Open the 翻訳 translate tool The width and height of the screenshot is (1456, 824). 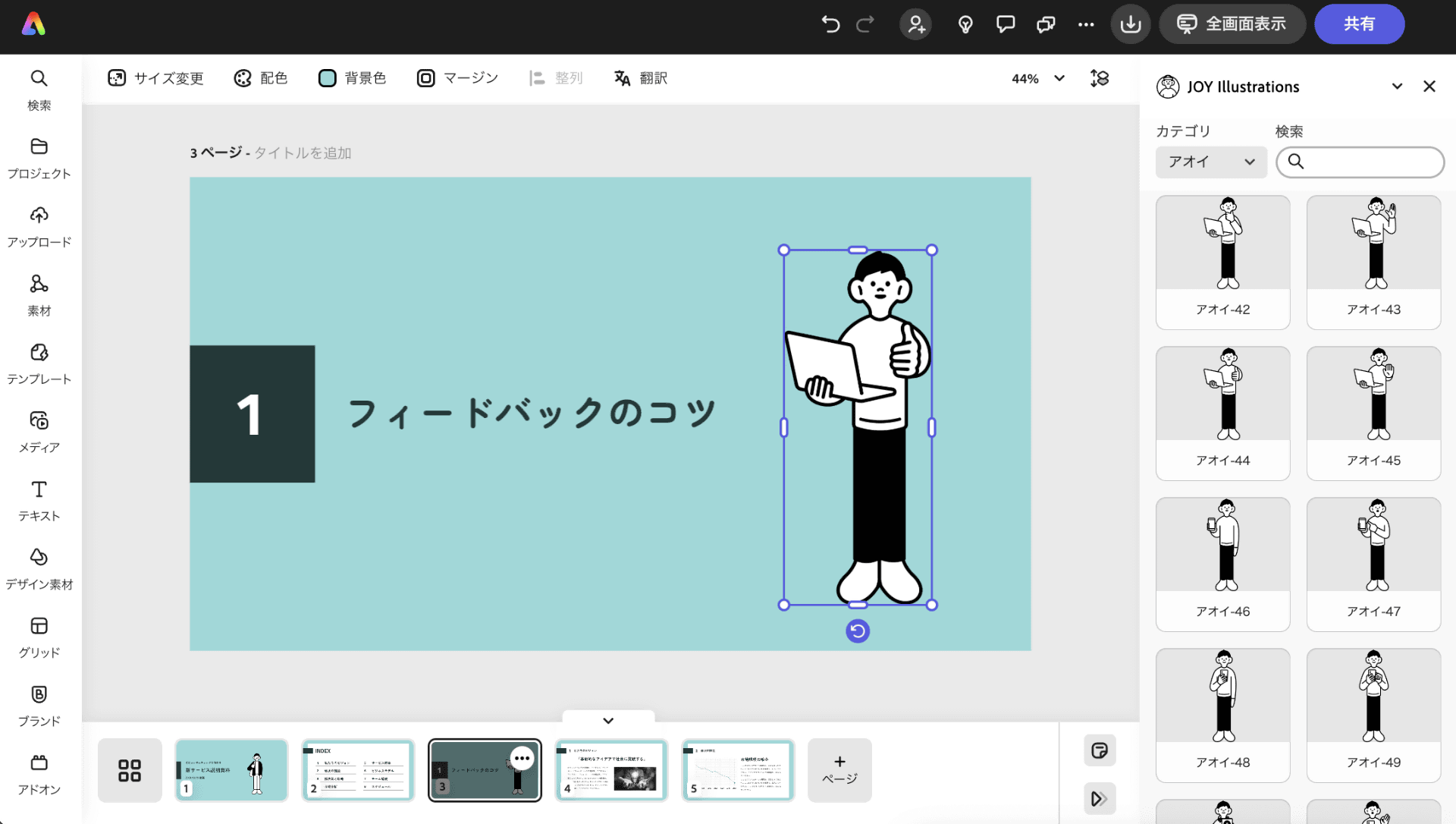[641, 78]
